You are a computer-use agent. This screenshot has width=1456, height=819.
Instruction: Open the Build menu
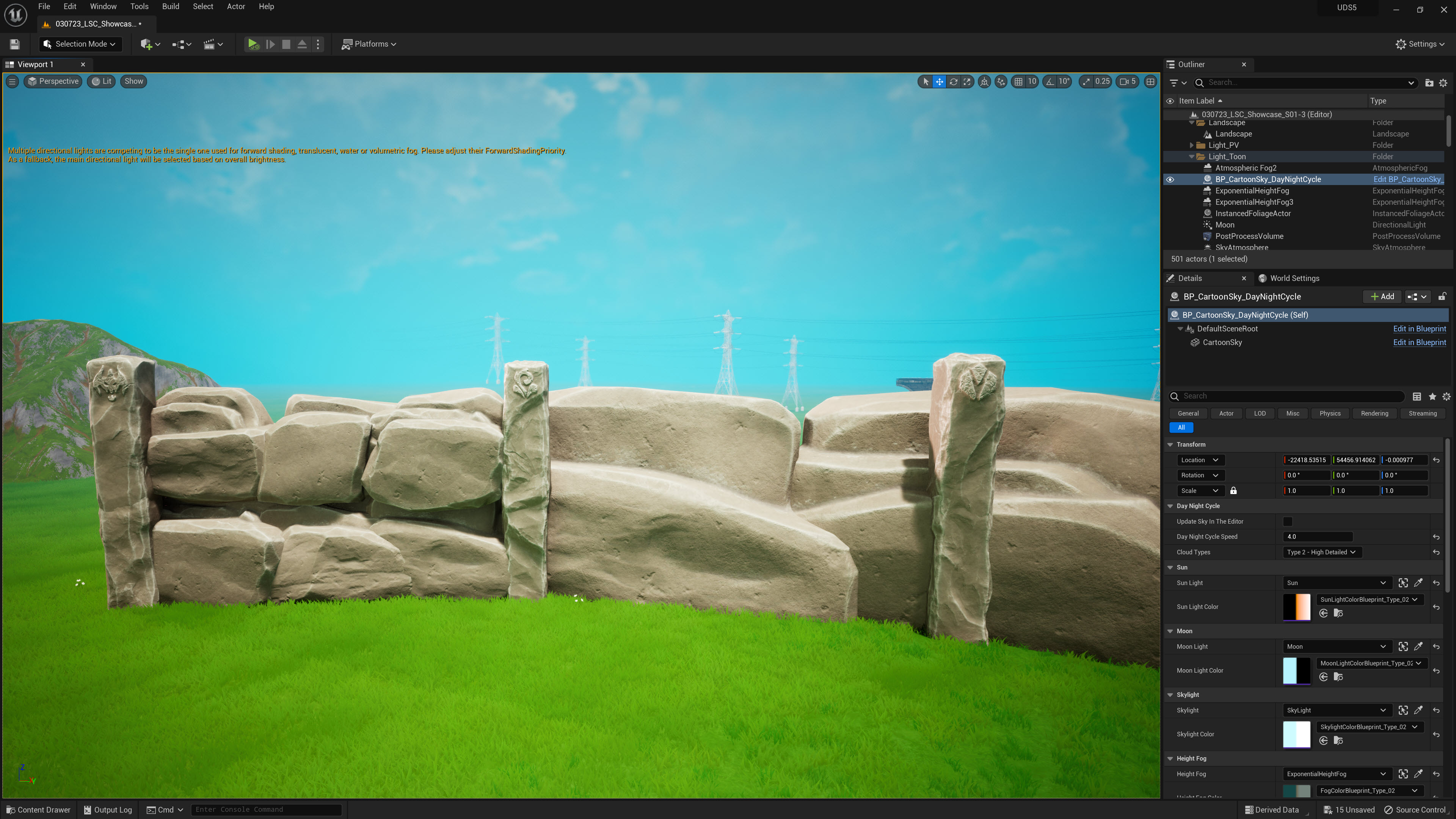click(170, 7)
